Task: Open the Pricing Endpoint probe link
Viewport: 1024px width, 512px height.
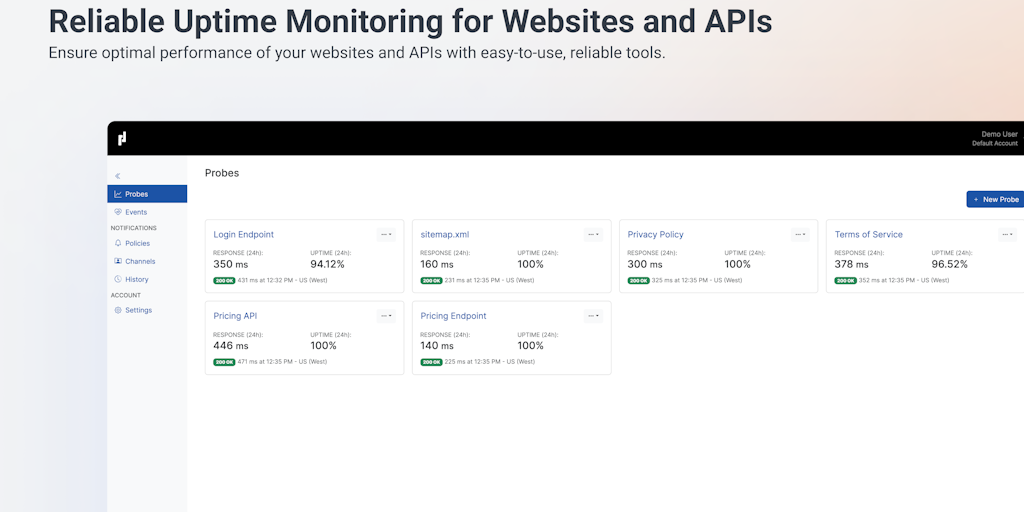Action: coord(453,316)
